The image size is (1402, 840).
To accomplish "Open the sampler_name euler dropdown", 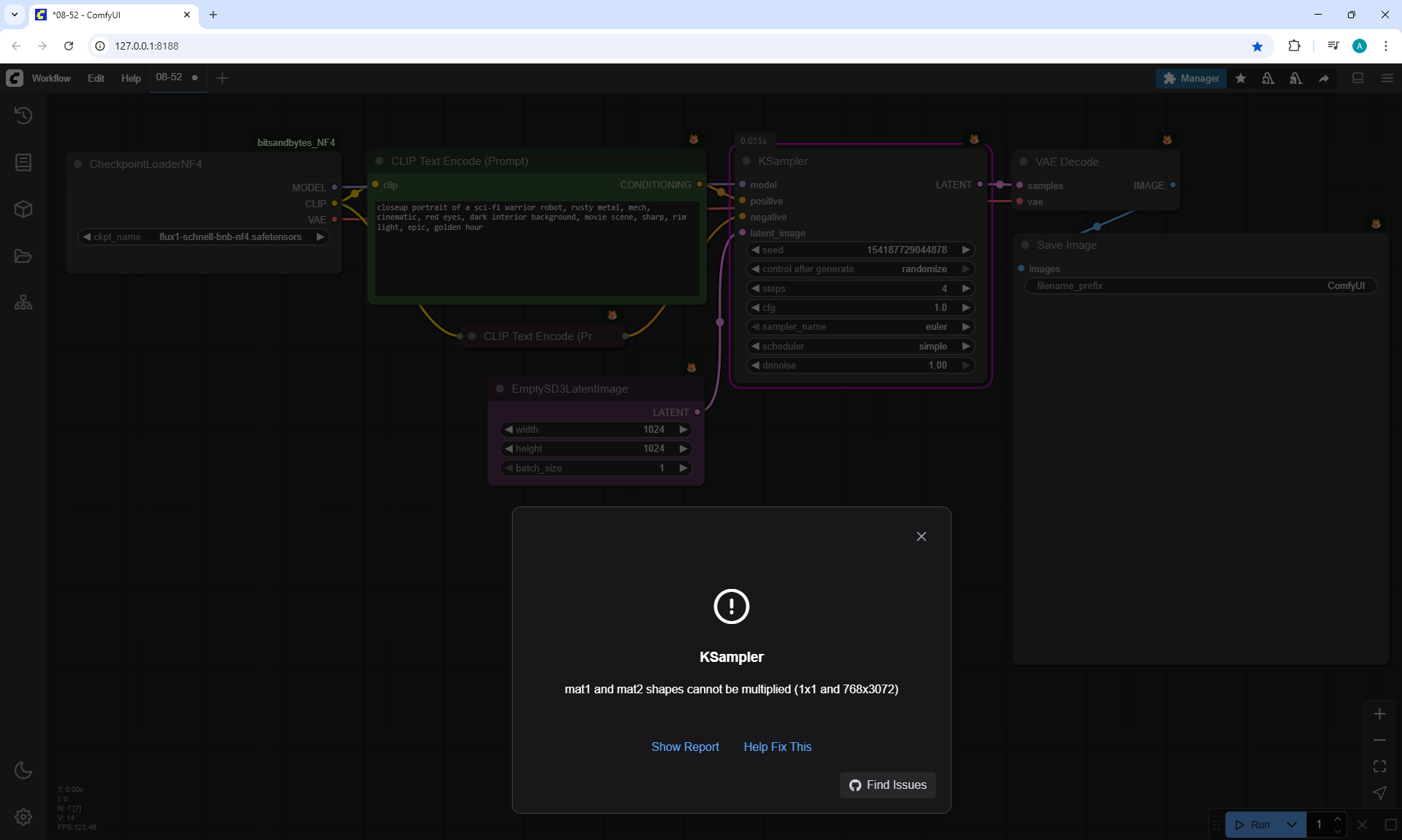I will [860, 327].
